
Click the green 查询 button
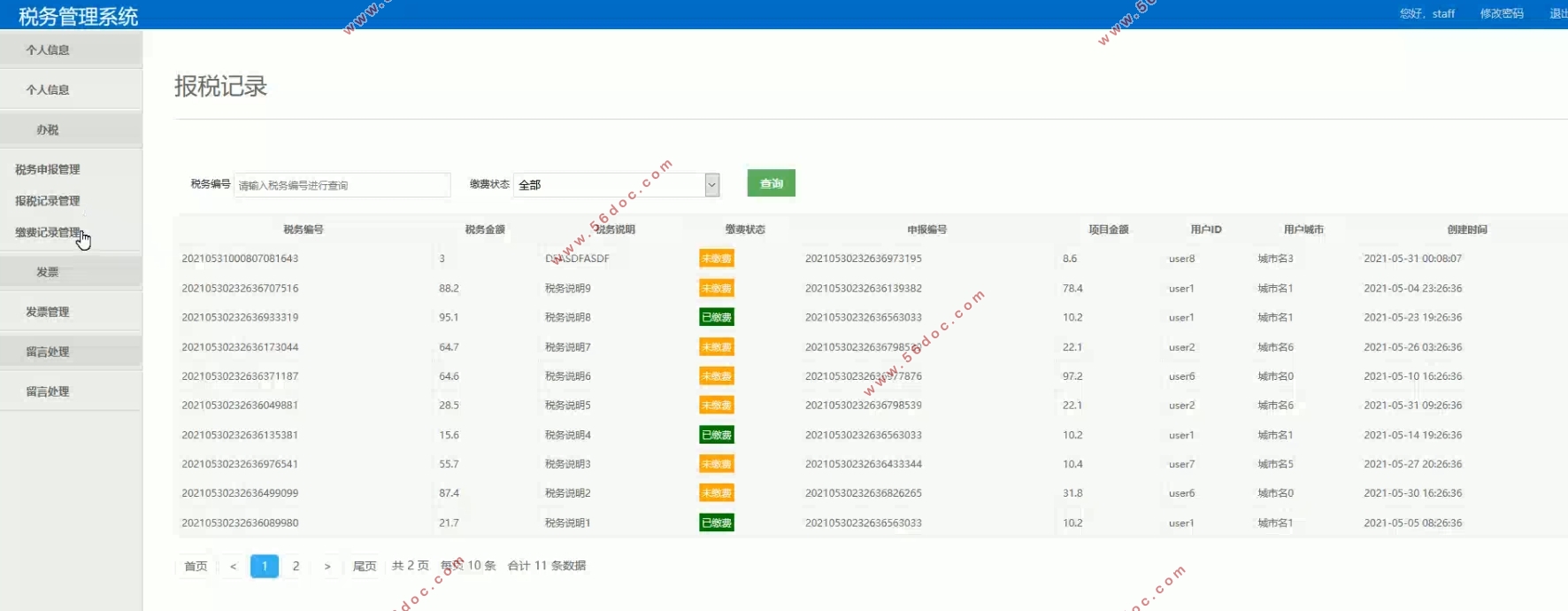772,183
